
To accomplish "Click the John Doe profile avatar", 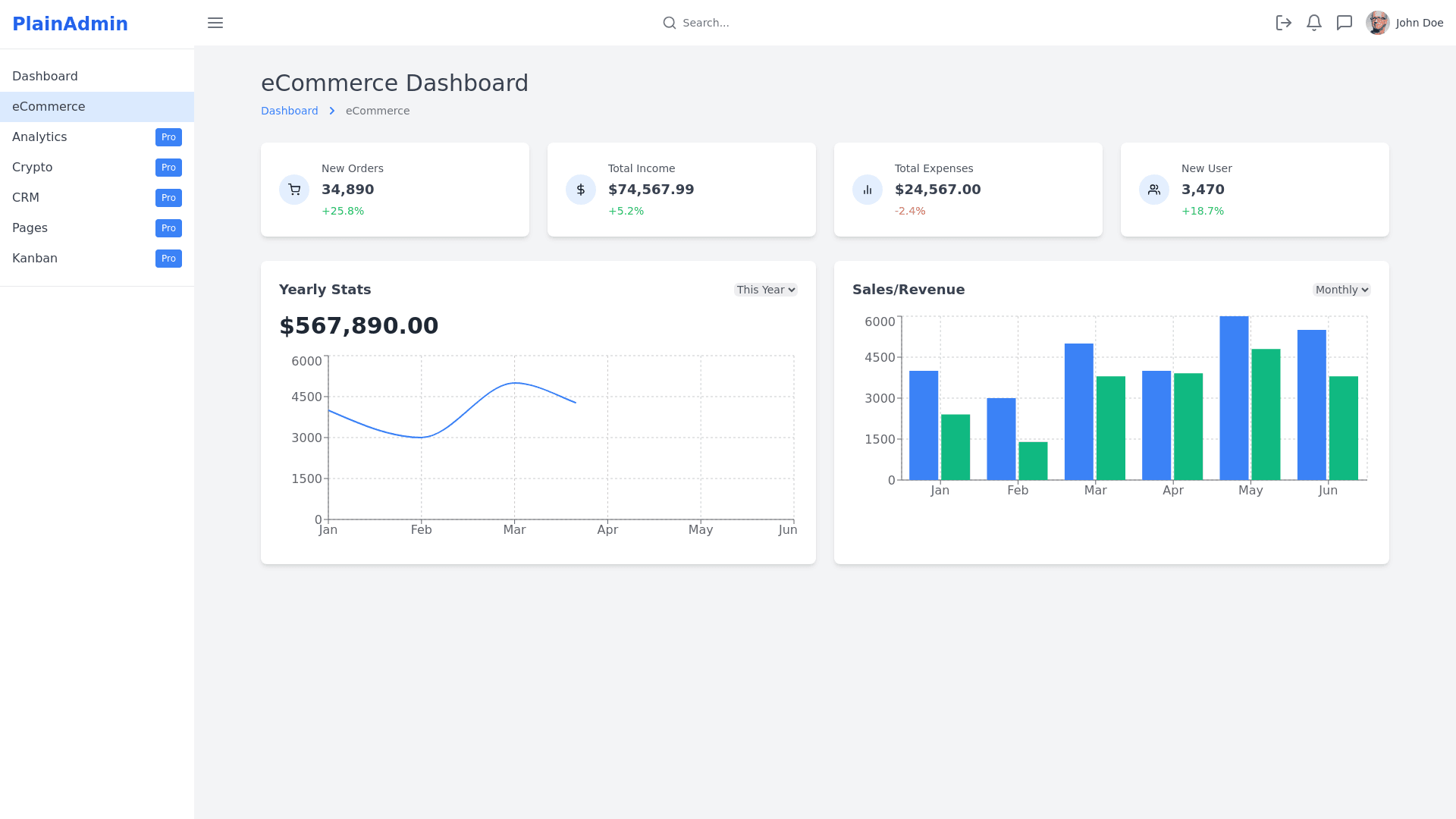I will coord(1377,23).
